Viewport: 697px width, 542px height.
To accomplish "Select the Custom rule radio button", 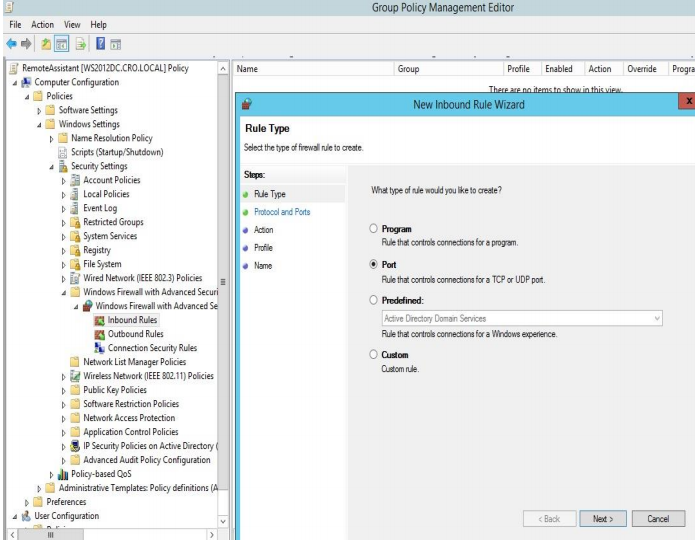I will click(374, 355).
